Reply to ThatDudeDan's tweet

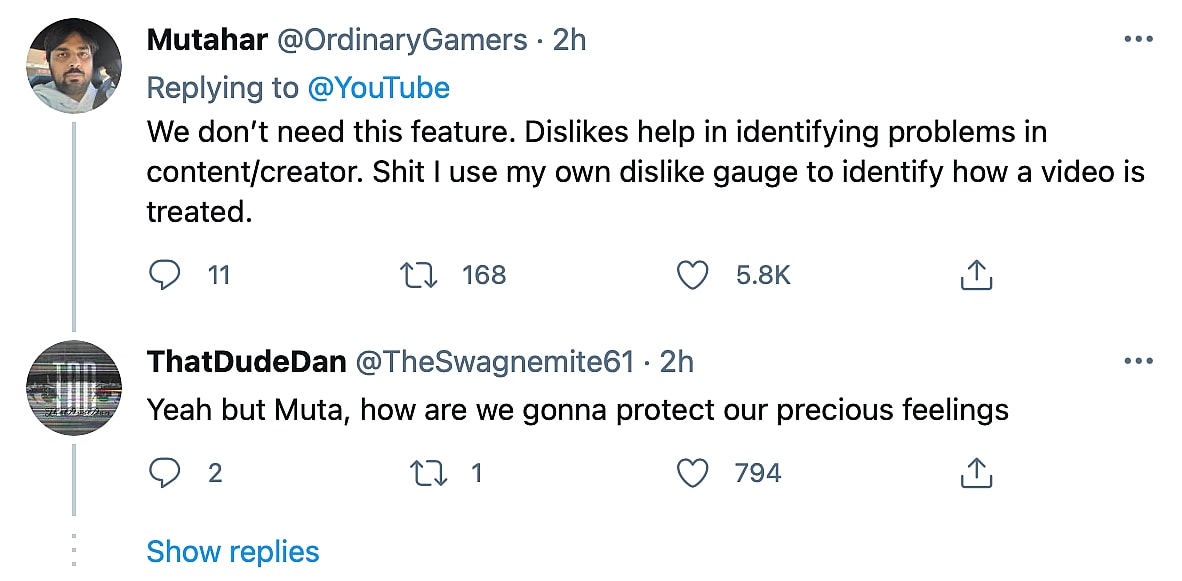point(165,472)
